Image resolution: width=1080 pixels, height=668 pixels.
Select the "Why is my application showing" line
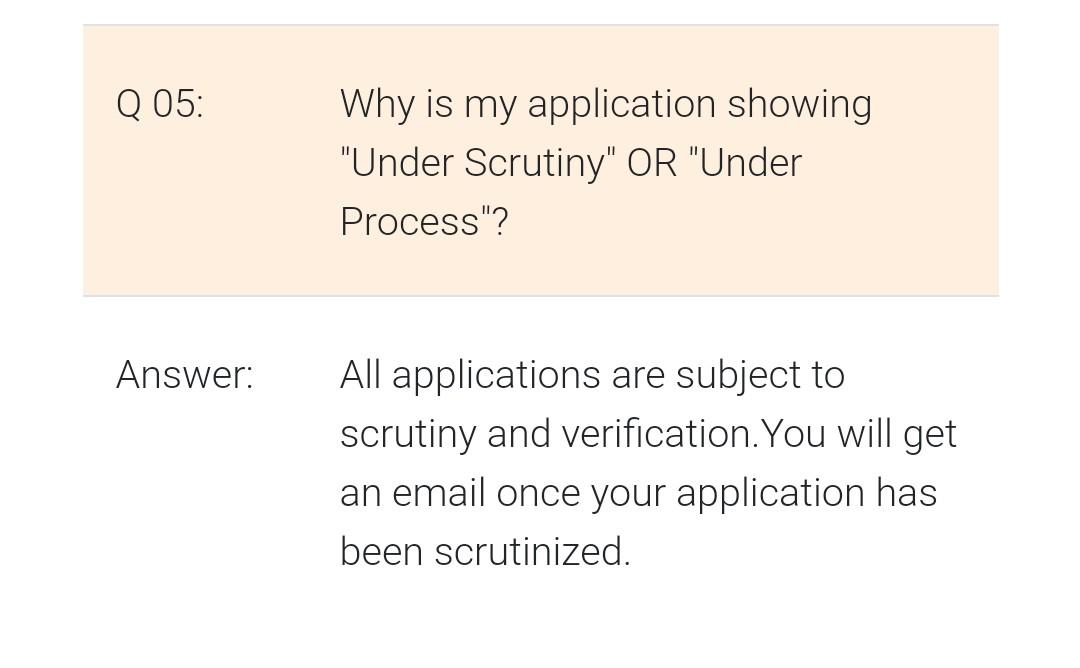(x=605, y=104)
